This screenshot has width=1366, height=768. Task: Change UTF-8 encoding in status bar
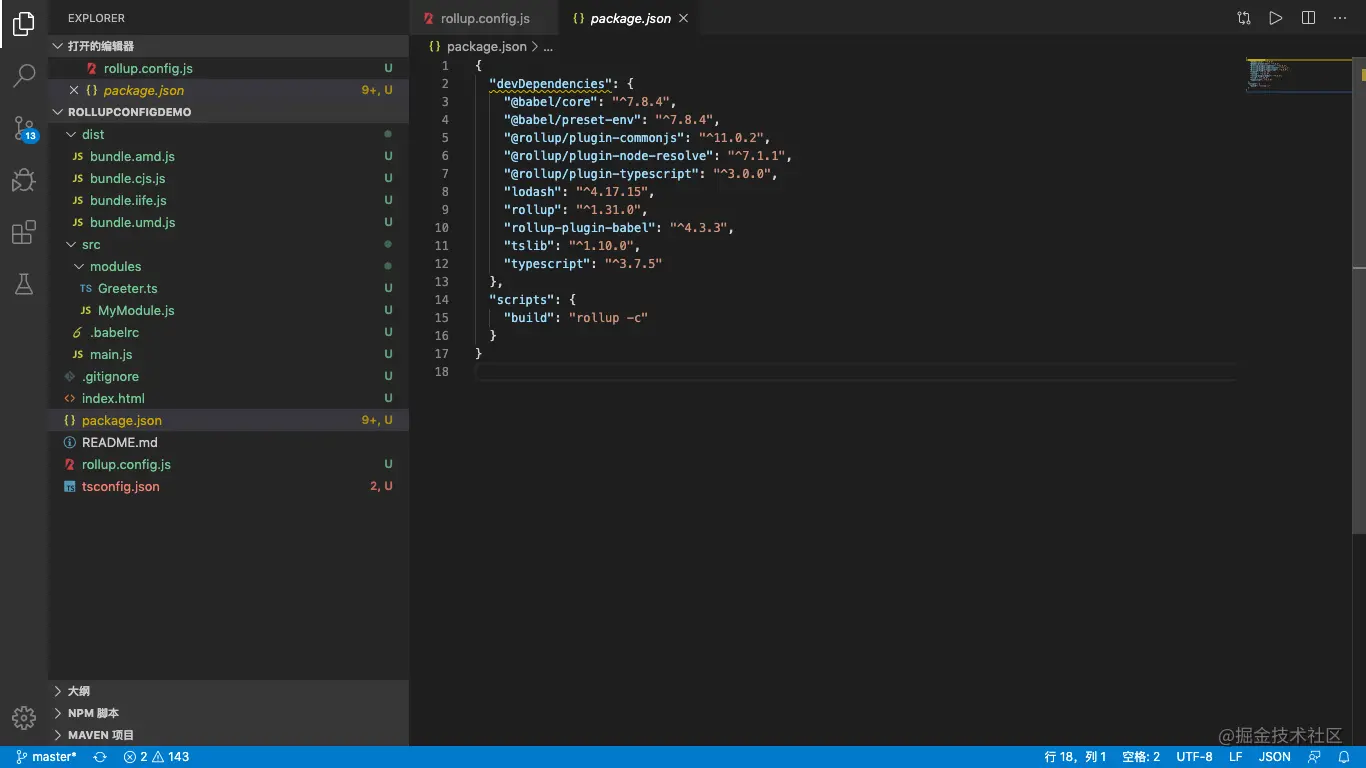(x=1194, y=757)
